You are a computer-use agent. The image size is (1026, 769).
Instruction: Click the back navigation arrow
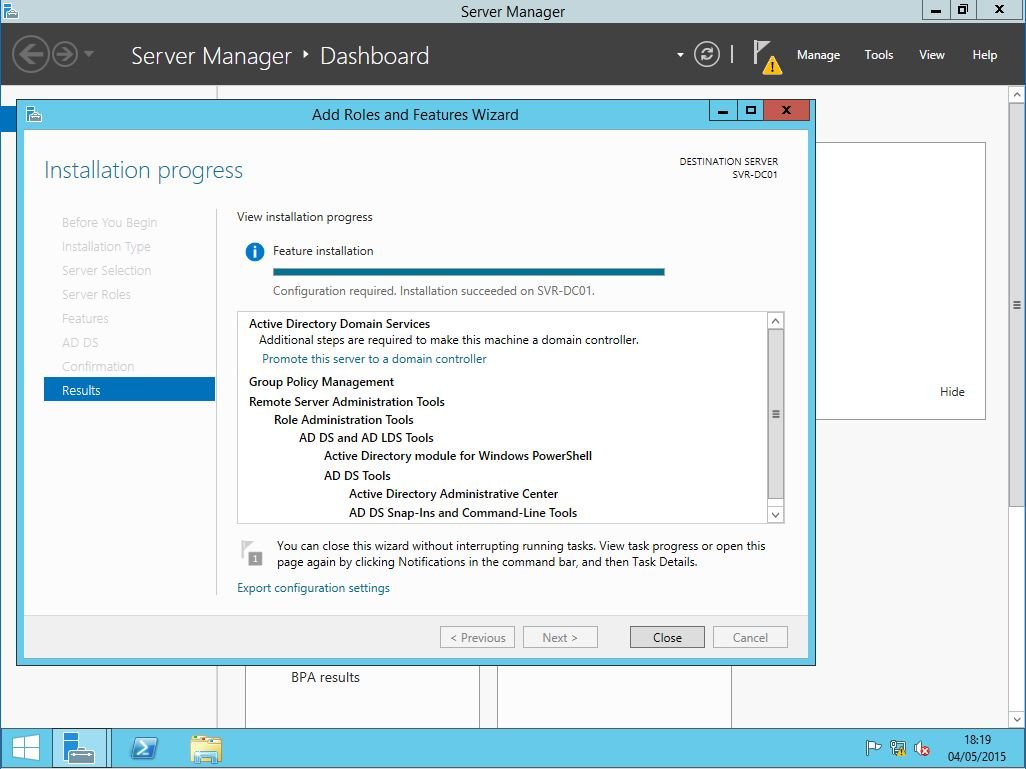click(31, 54)
